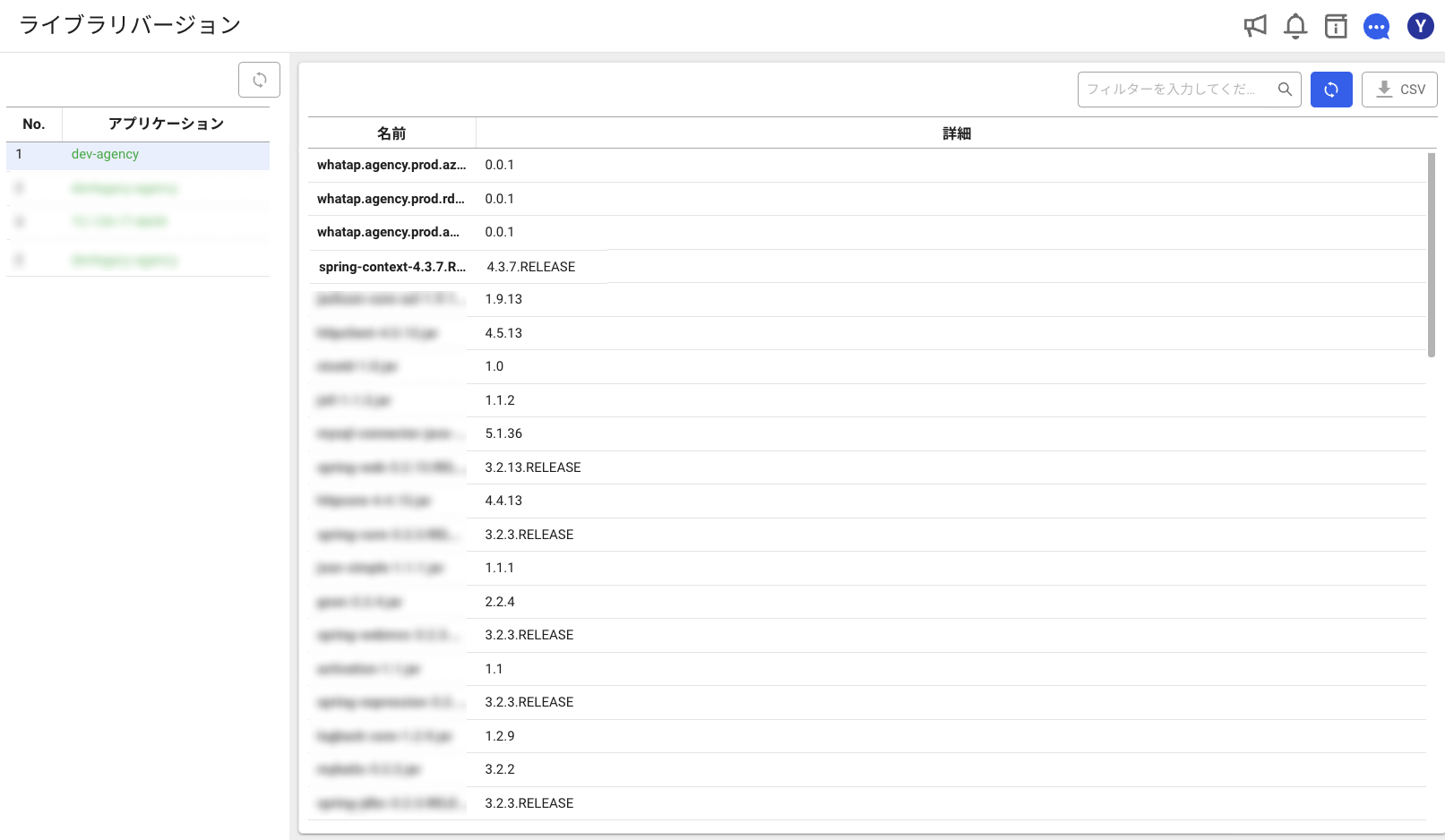Open the info panel icon in header

[x=1336, y=26]
